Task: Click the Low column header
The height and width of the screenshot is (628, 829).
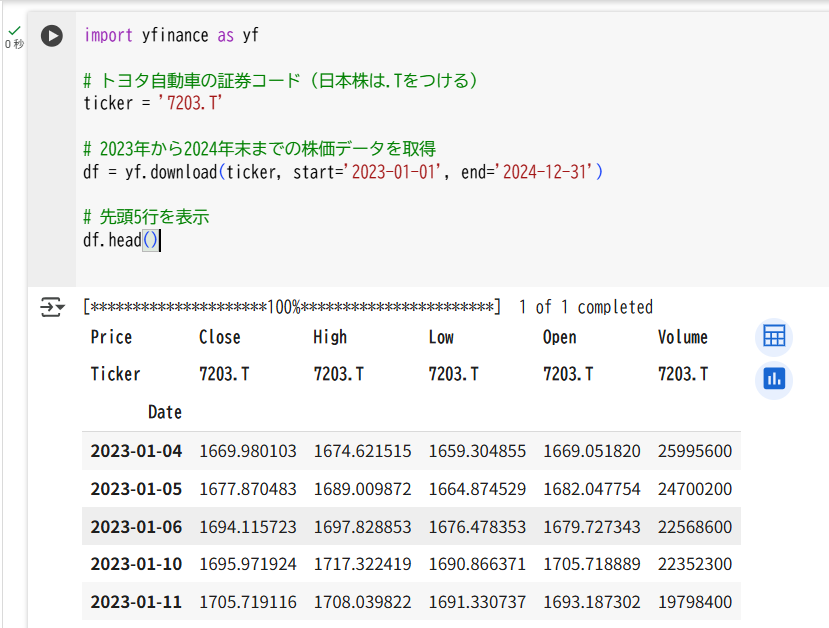Action: click(x=441, y=337)
